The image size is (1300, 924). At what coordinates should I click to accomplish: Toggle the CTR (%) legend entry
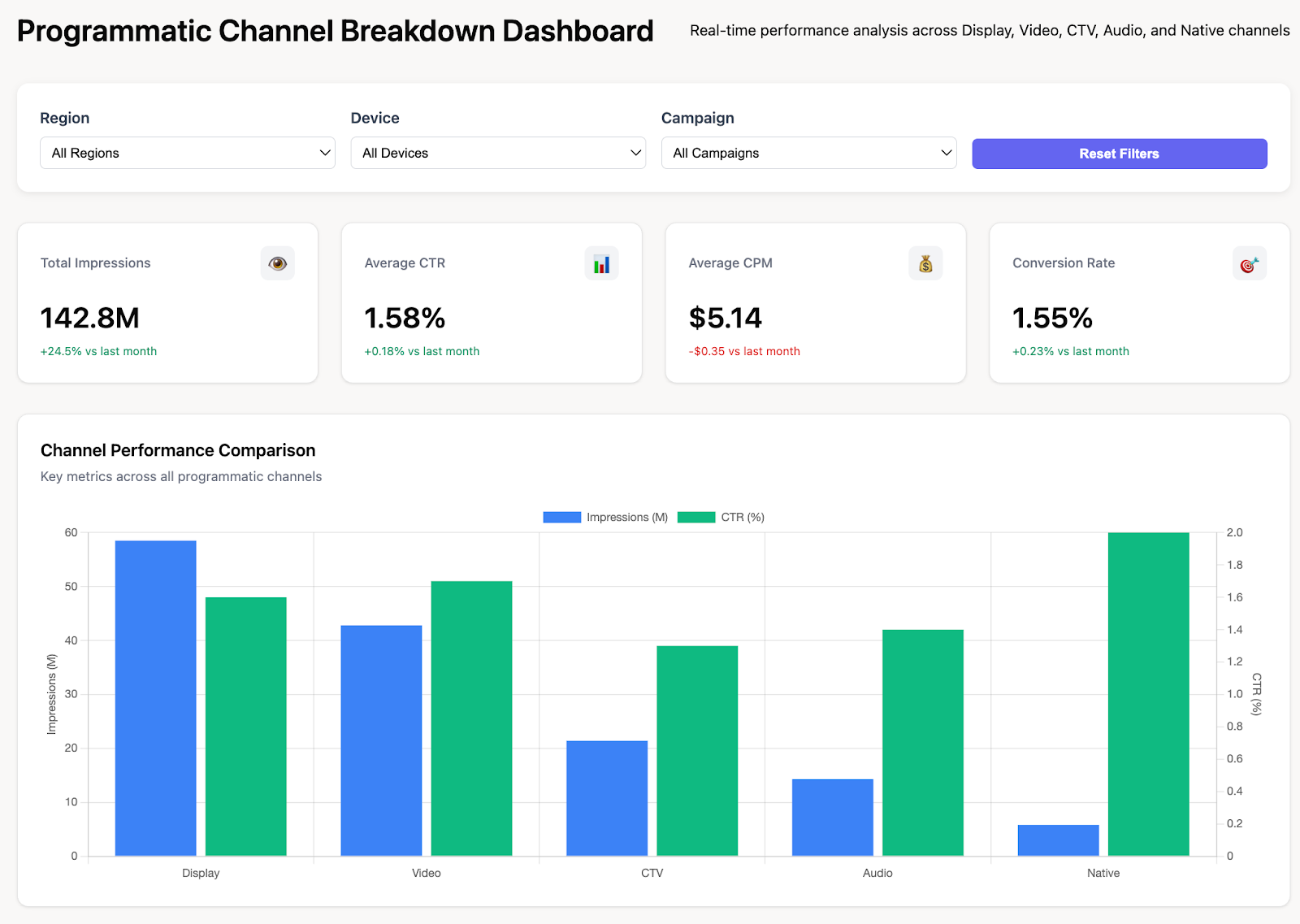click(x=740, y=517)
